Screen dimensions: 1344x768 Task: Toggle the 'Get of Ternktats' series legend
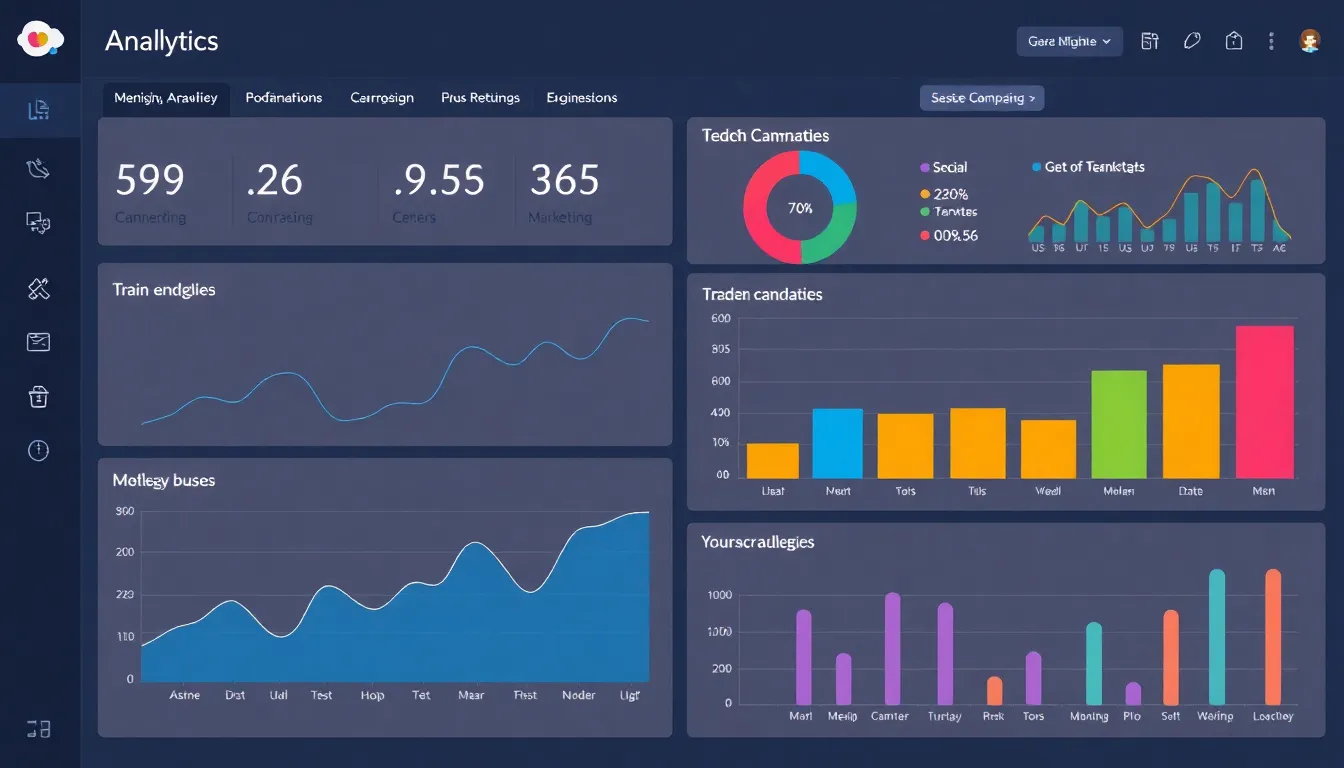[1089, 167]
